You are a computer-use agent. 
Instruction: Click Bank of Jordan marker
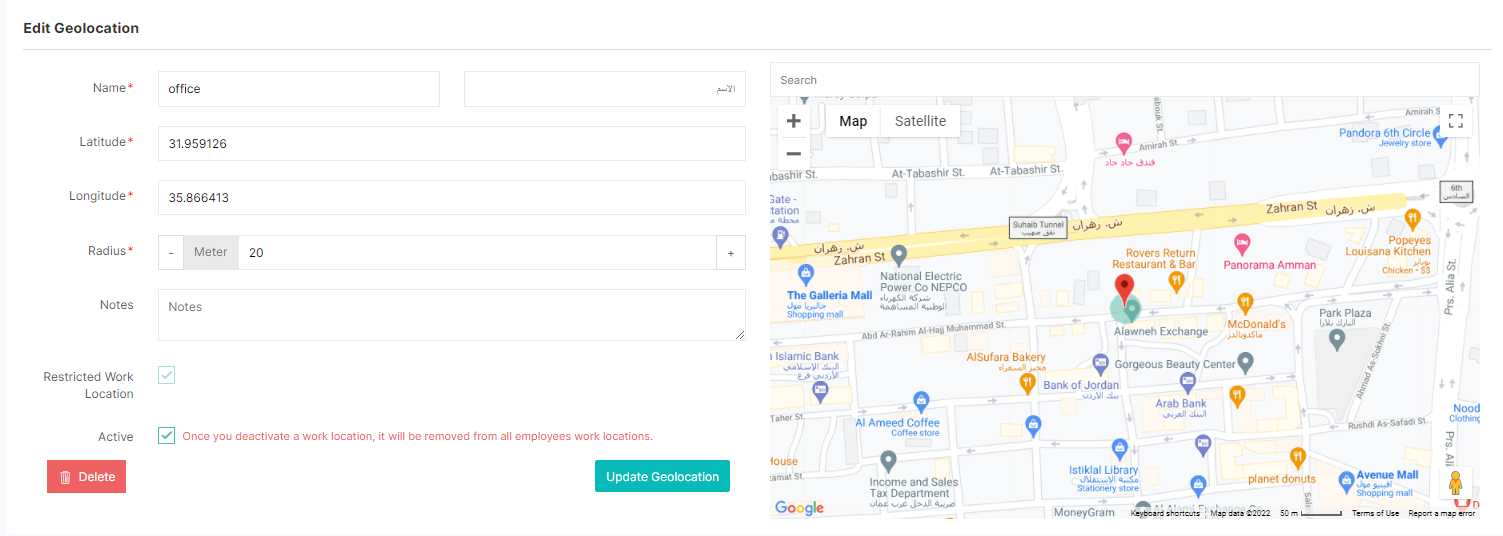pyautogui.click(x=1101, y=363)
